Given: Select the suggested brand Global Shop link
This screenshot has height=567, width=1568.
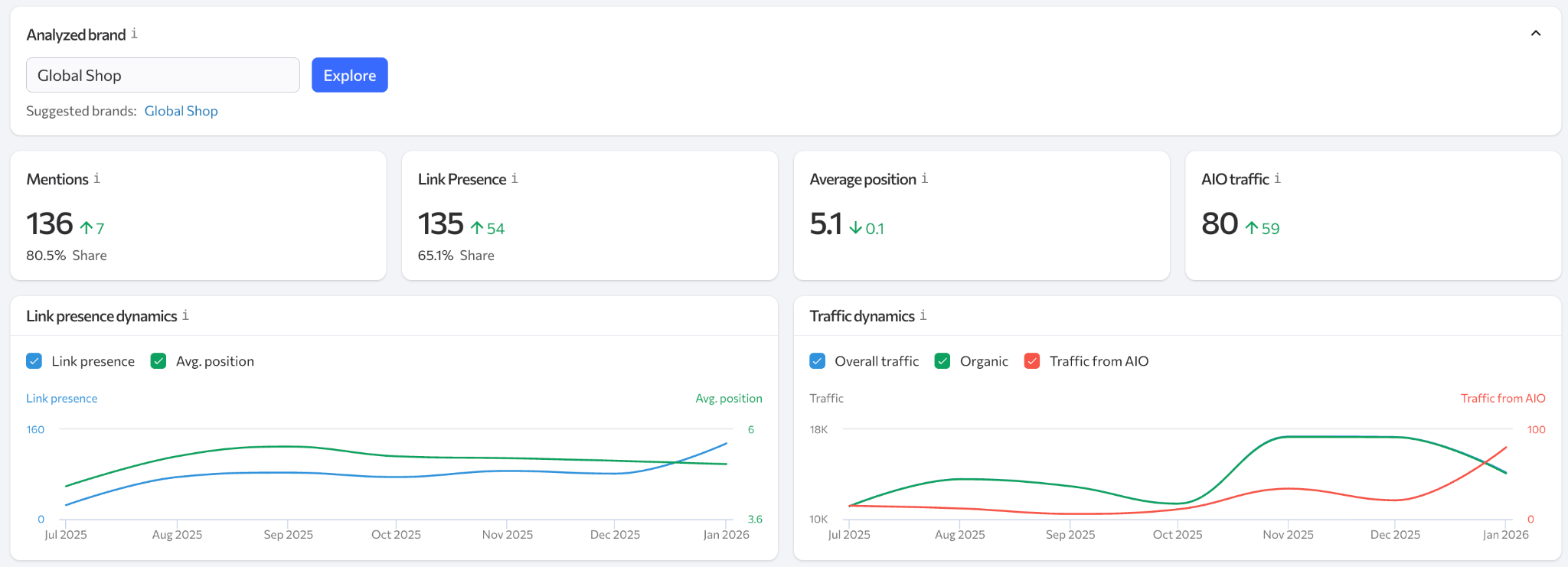Looking at the screenshot, I should (181, 111).
